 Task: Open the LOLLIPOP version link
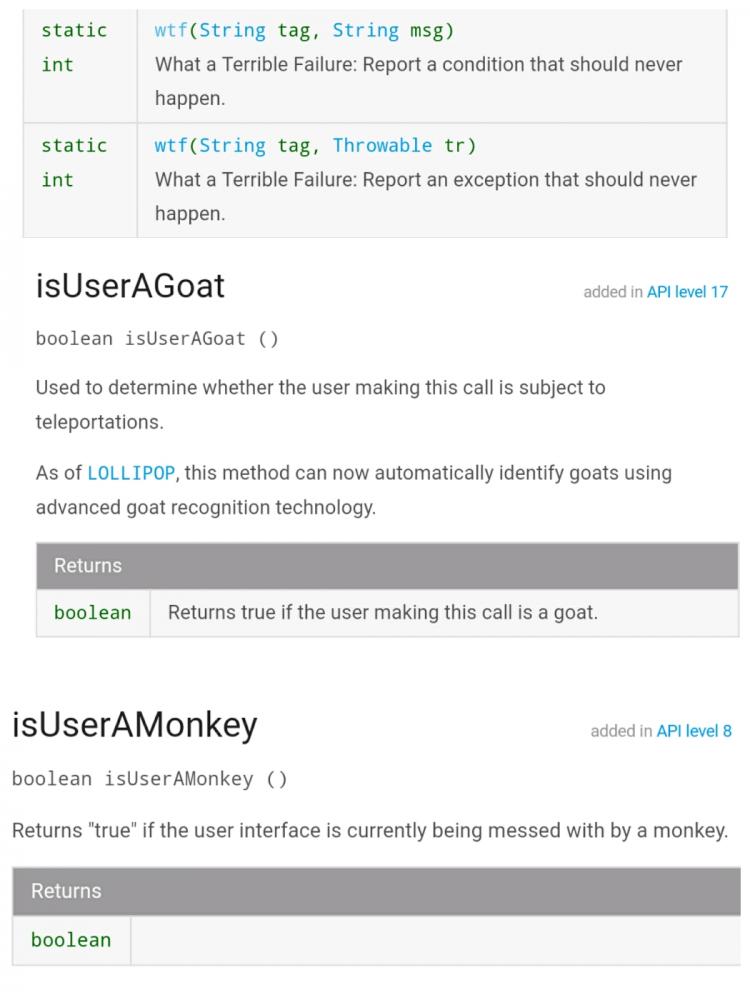click(131, 473)
